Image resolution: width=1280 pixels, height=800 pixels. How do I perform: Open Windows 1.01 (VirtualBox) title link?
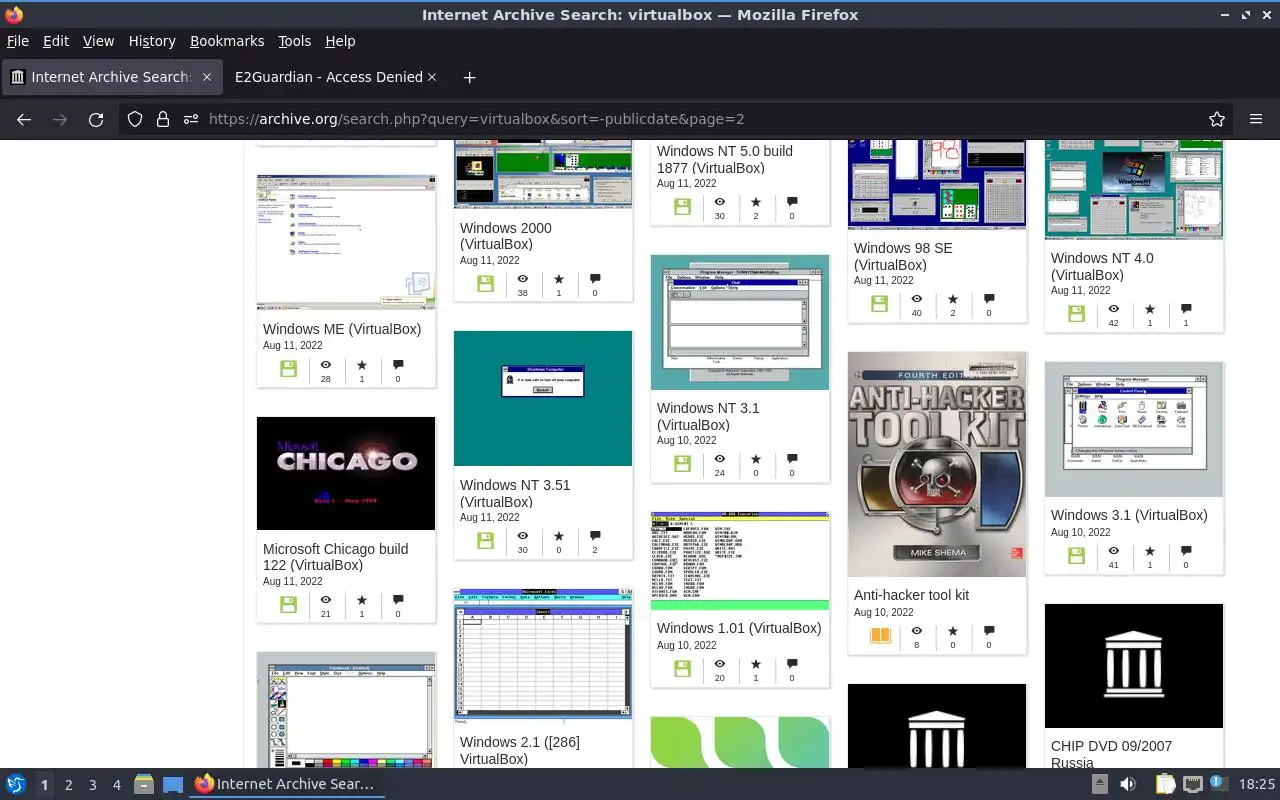coord(739,628)
